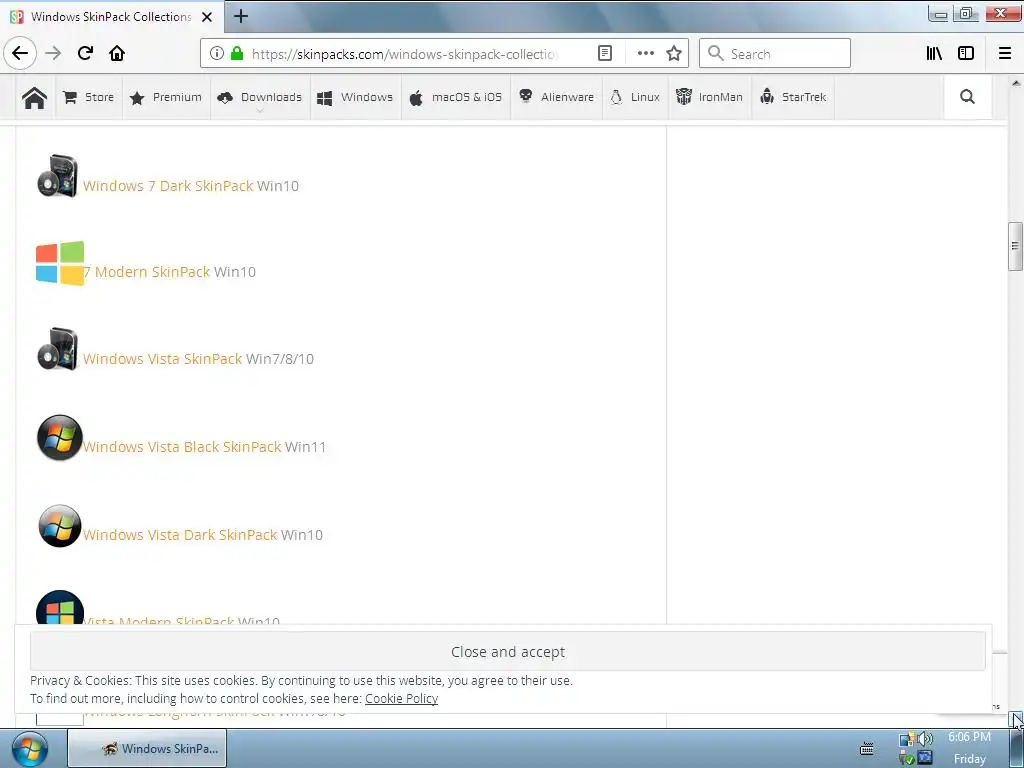Open the Firefox hamburger menu
The image size is (1024, 768).
(1004, 54)
